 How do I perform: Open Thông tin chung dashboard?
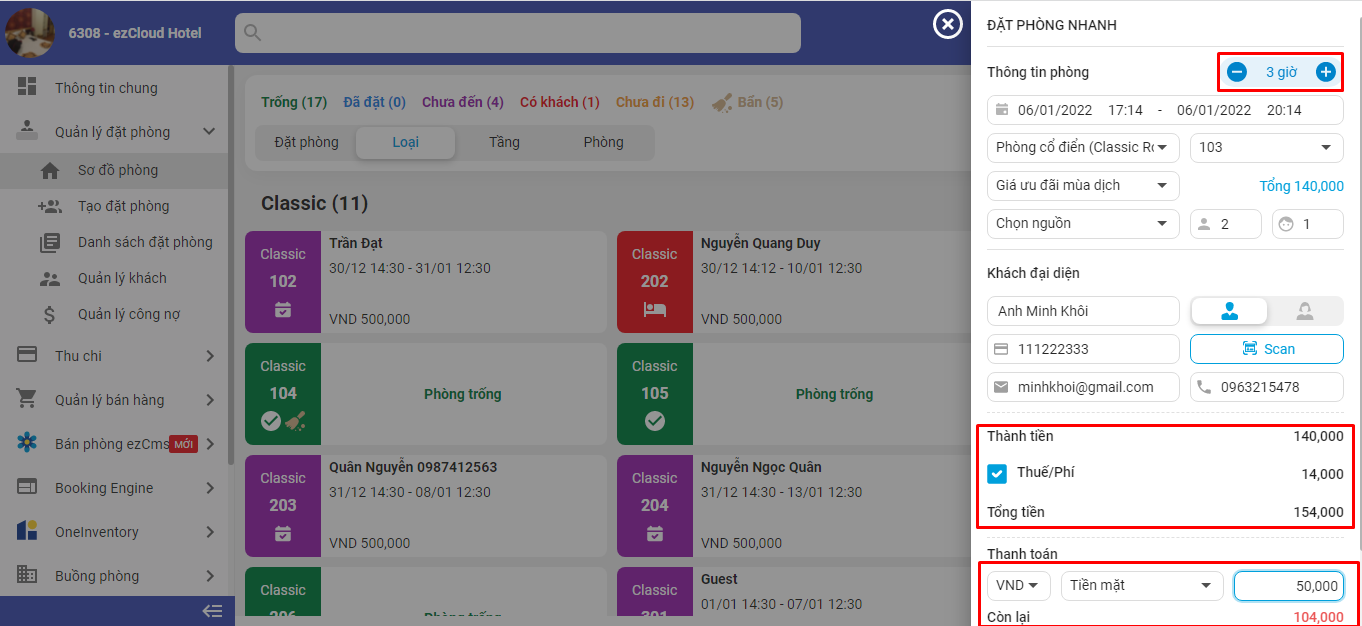[106, 88]
